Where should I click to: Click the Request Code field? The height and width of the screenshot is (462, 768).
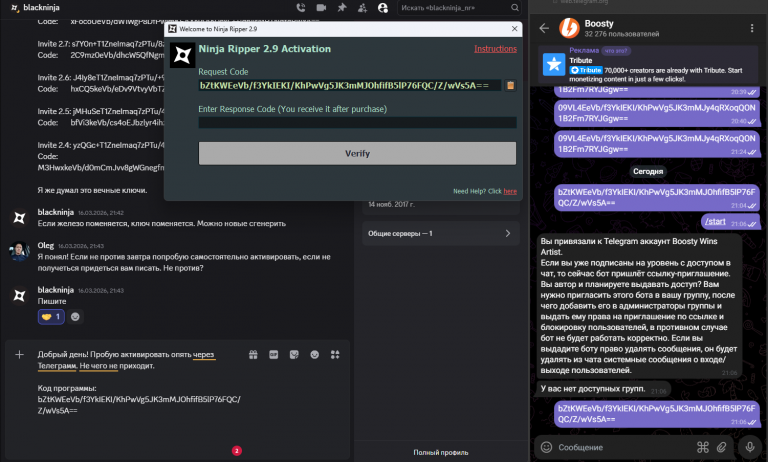tap(350, 85)
